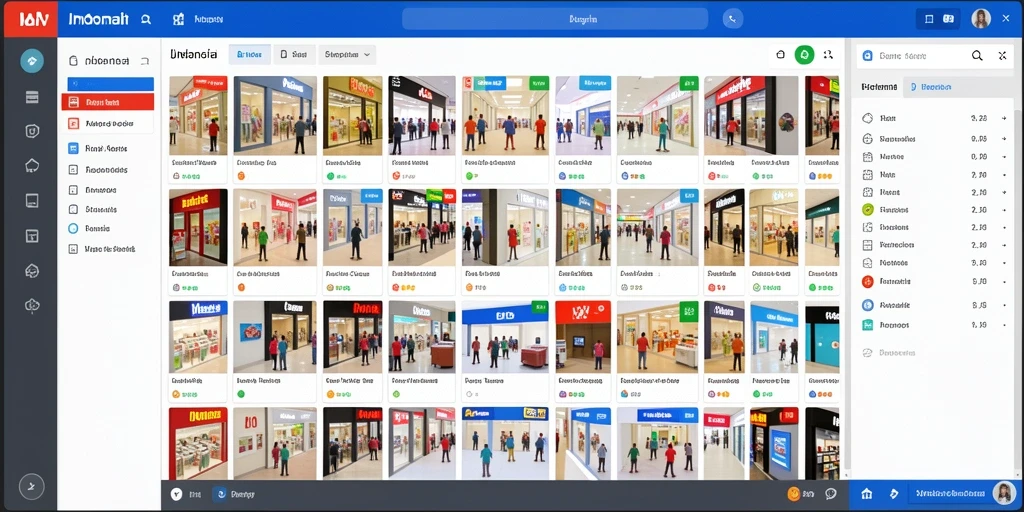Viewport: 1024px width, 512px height.
Task: Click the blue refresh button in the bottom bar
Action: point(220,494)
